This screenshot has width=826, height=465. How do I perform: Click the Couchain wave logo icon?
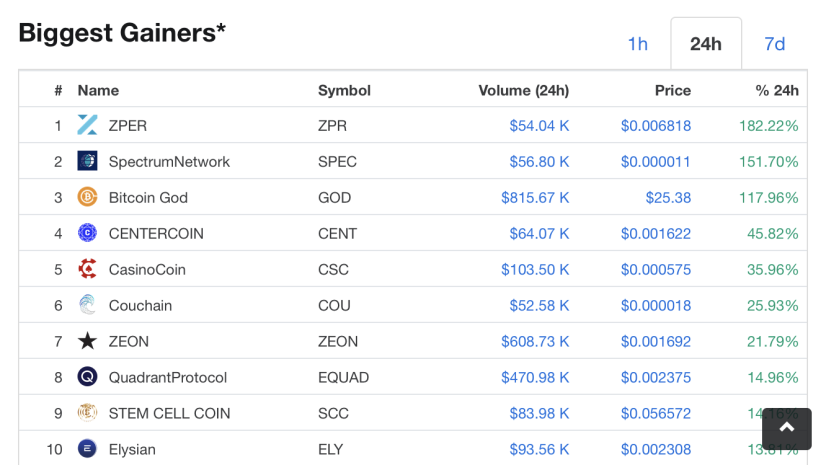pyautogui.click(x=87, y=305)
